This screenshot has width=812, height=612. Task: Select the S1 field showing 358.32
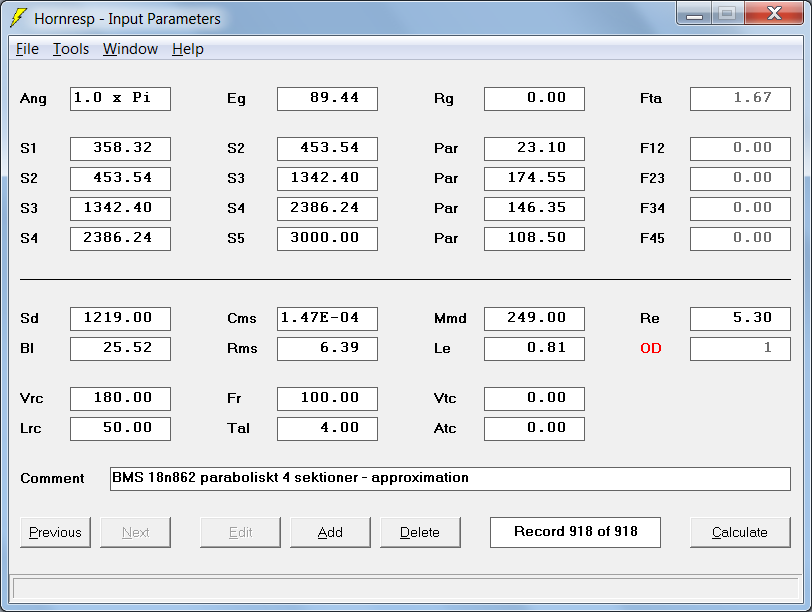click(x=120, y=149)
